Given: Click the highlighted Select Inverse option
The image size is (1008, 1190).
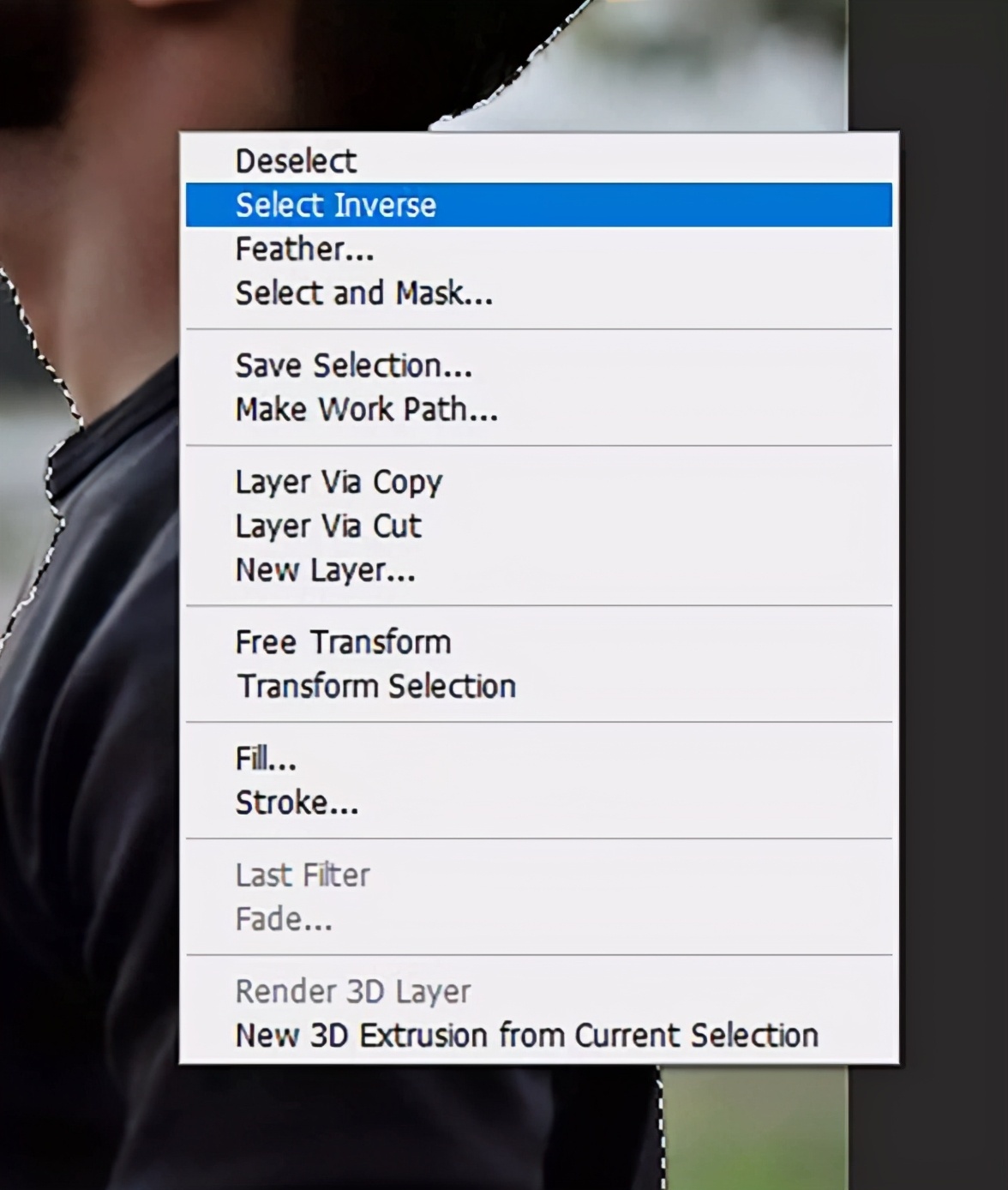Looking at the screenshot, I should (x=336, y=205).
